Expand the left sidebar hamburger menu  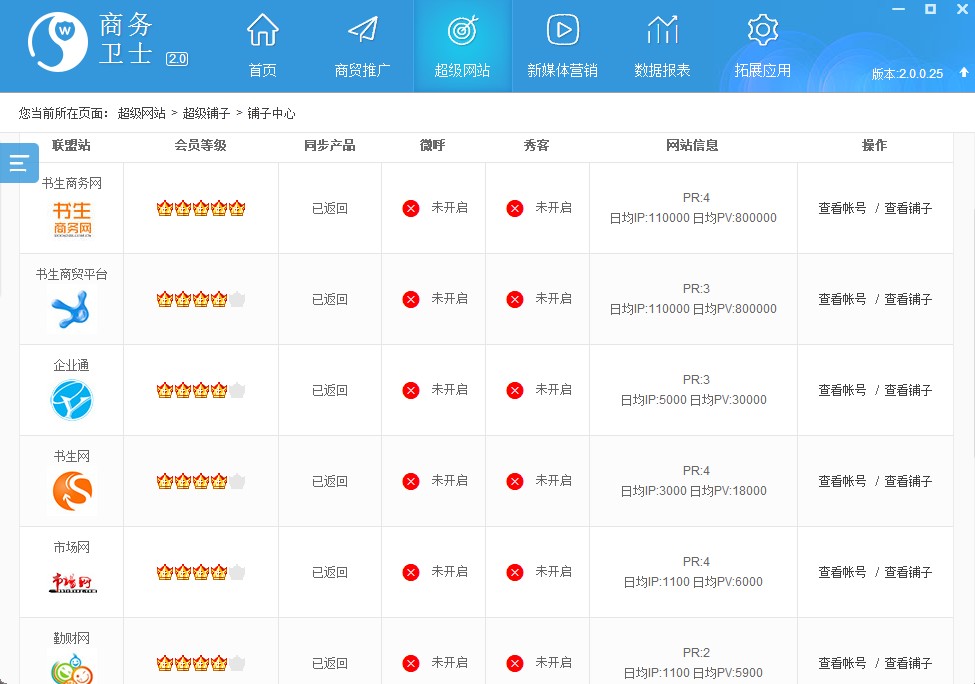point(19,163)
